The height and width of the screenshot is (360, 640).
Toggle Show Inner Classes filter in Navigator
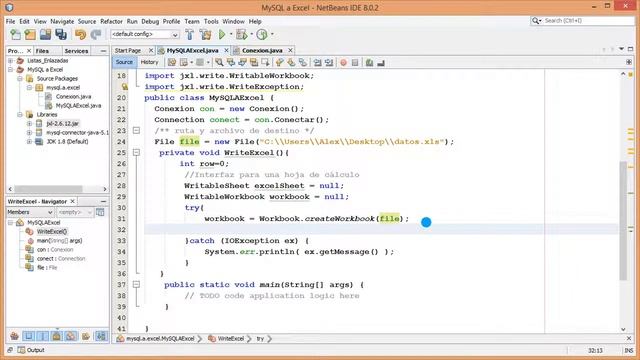(x=71, y=336)
